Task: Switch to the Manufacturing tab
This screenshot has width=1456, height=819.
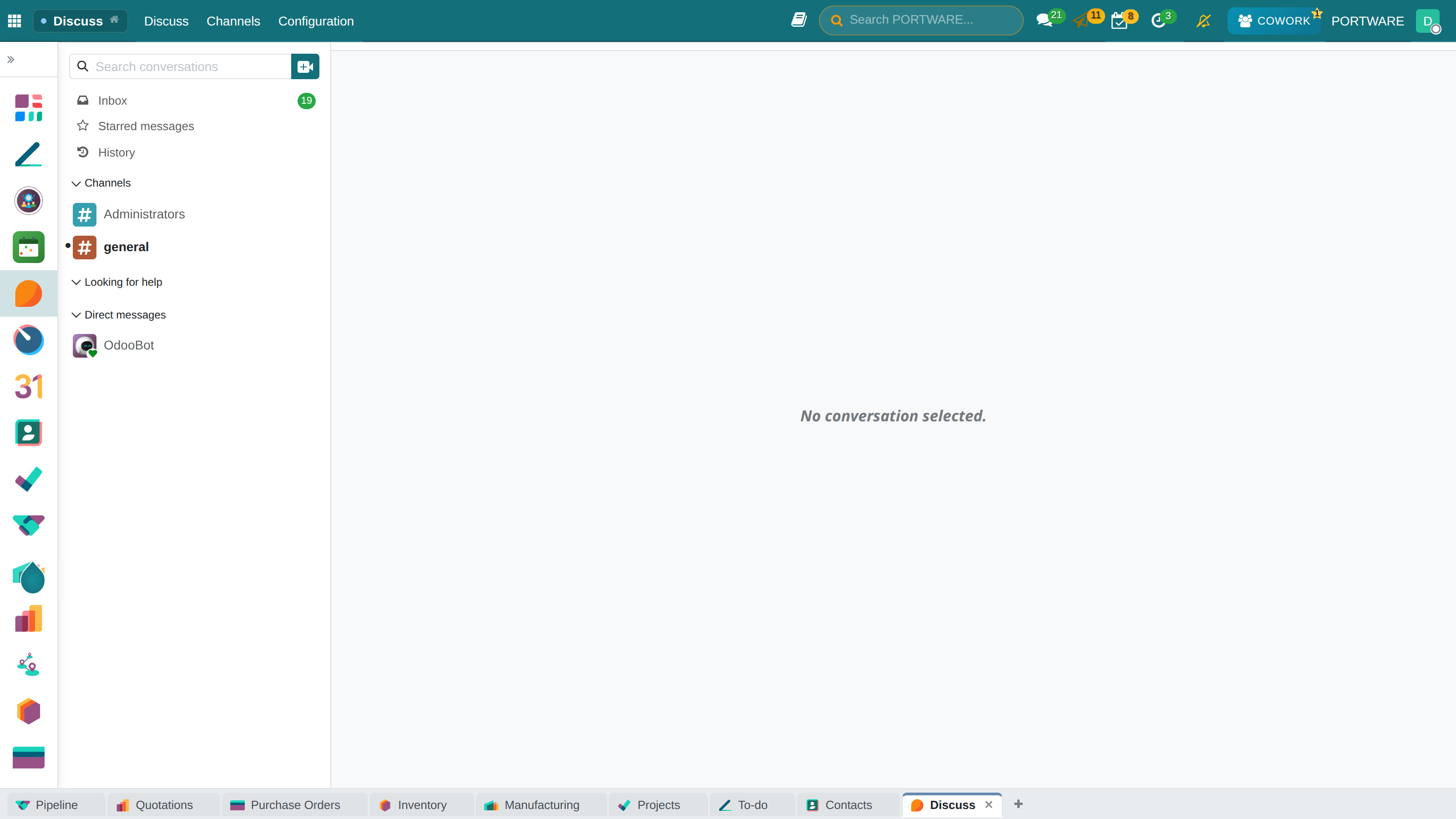Action: (x=541, y=805)
